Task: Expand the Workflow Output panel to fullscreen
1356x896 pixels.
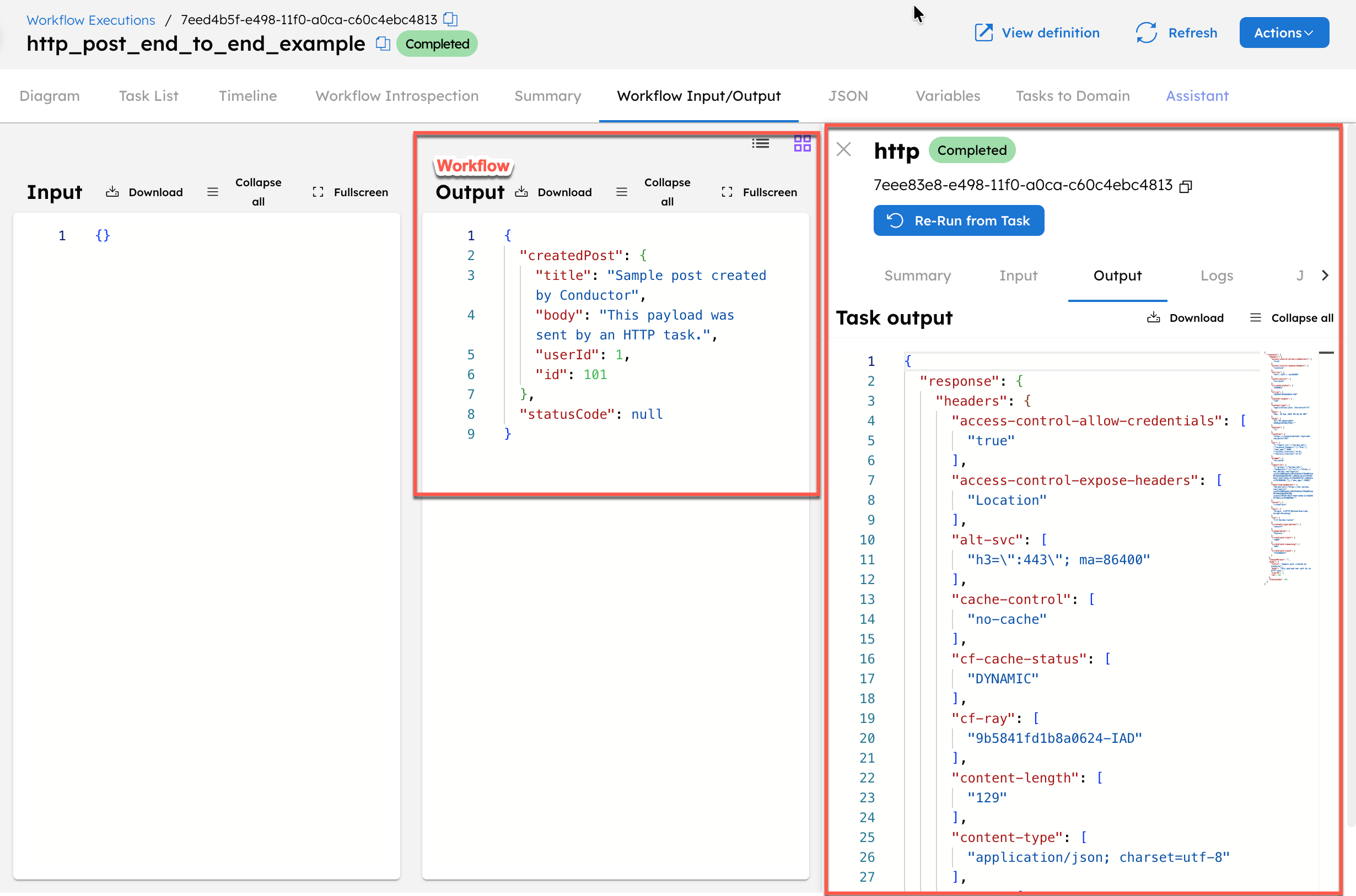Action: [759, 192]
